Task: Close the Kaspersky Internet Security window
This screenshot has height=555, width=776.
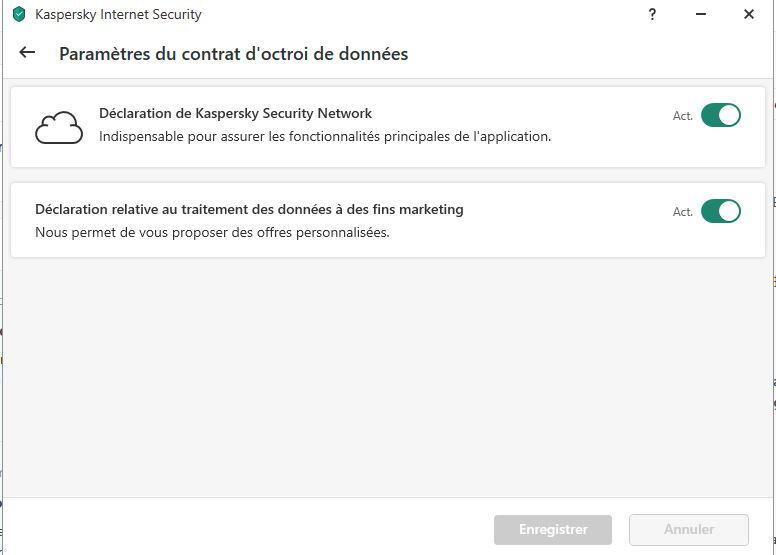Action: click(749, 14)
